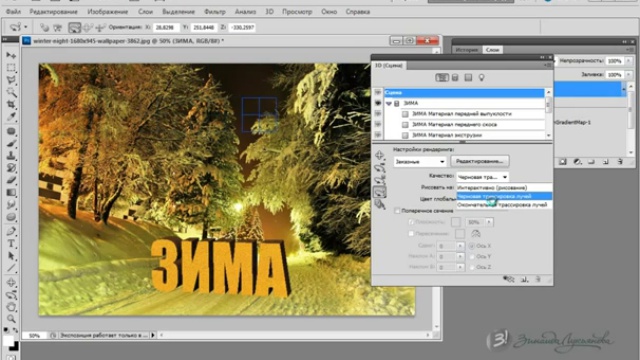640x360 pixels.
Task: Select the Crop tool
Action: tap(11, 104)
